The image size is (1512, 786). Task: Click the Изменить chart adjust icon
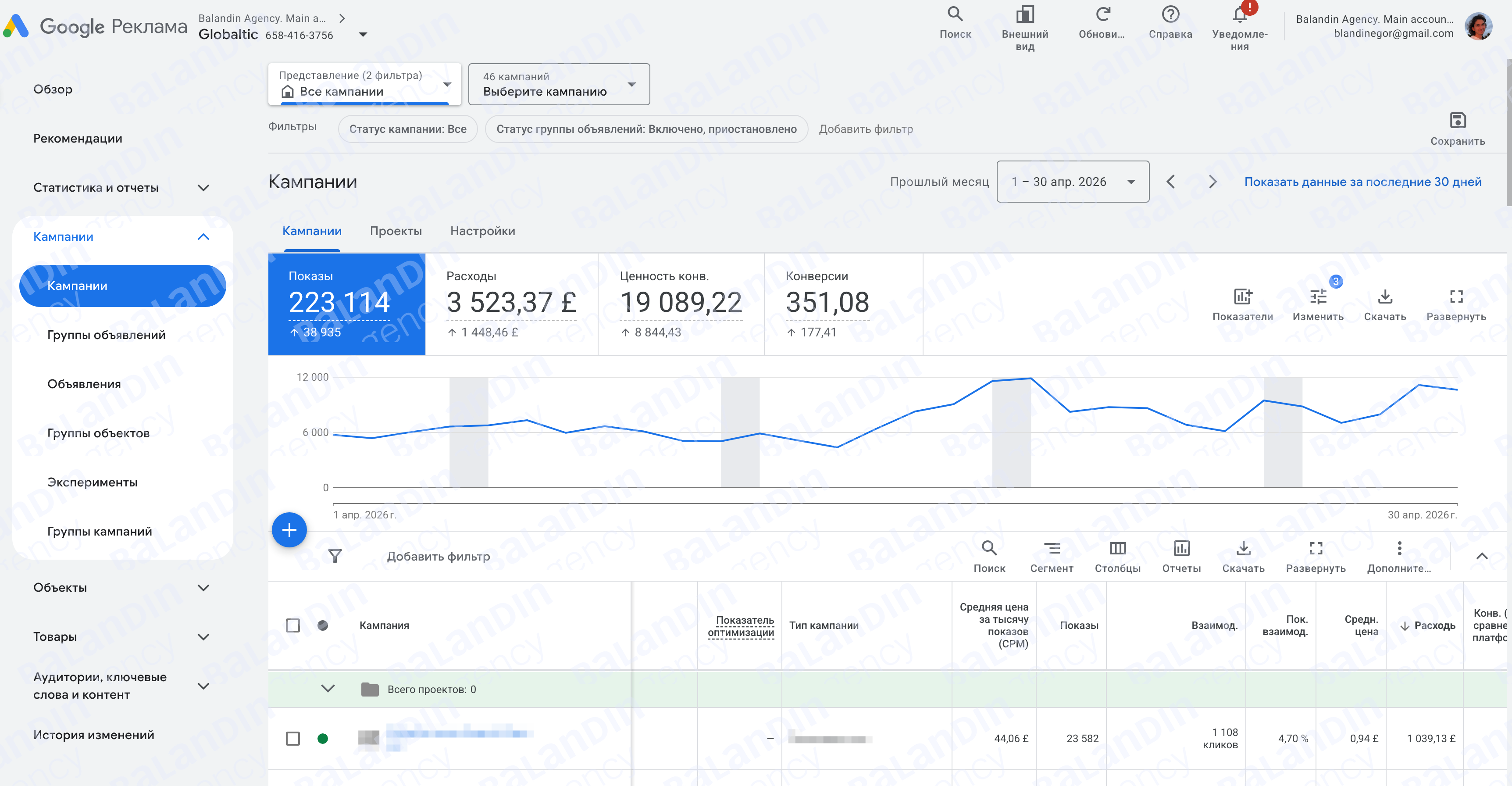point(1318,297)
